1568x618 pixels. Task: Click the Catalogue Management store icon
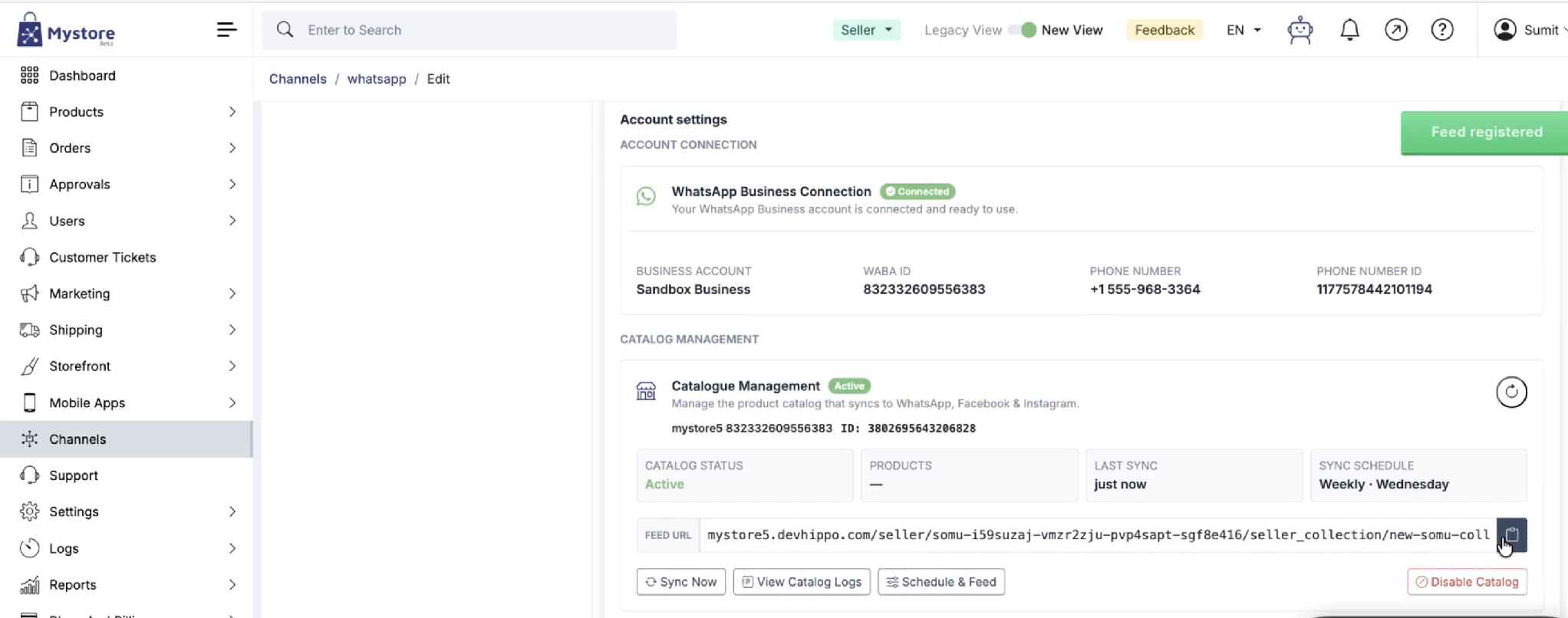pyautogui.click(x=646, y=391)
